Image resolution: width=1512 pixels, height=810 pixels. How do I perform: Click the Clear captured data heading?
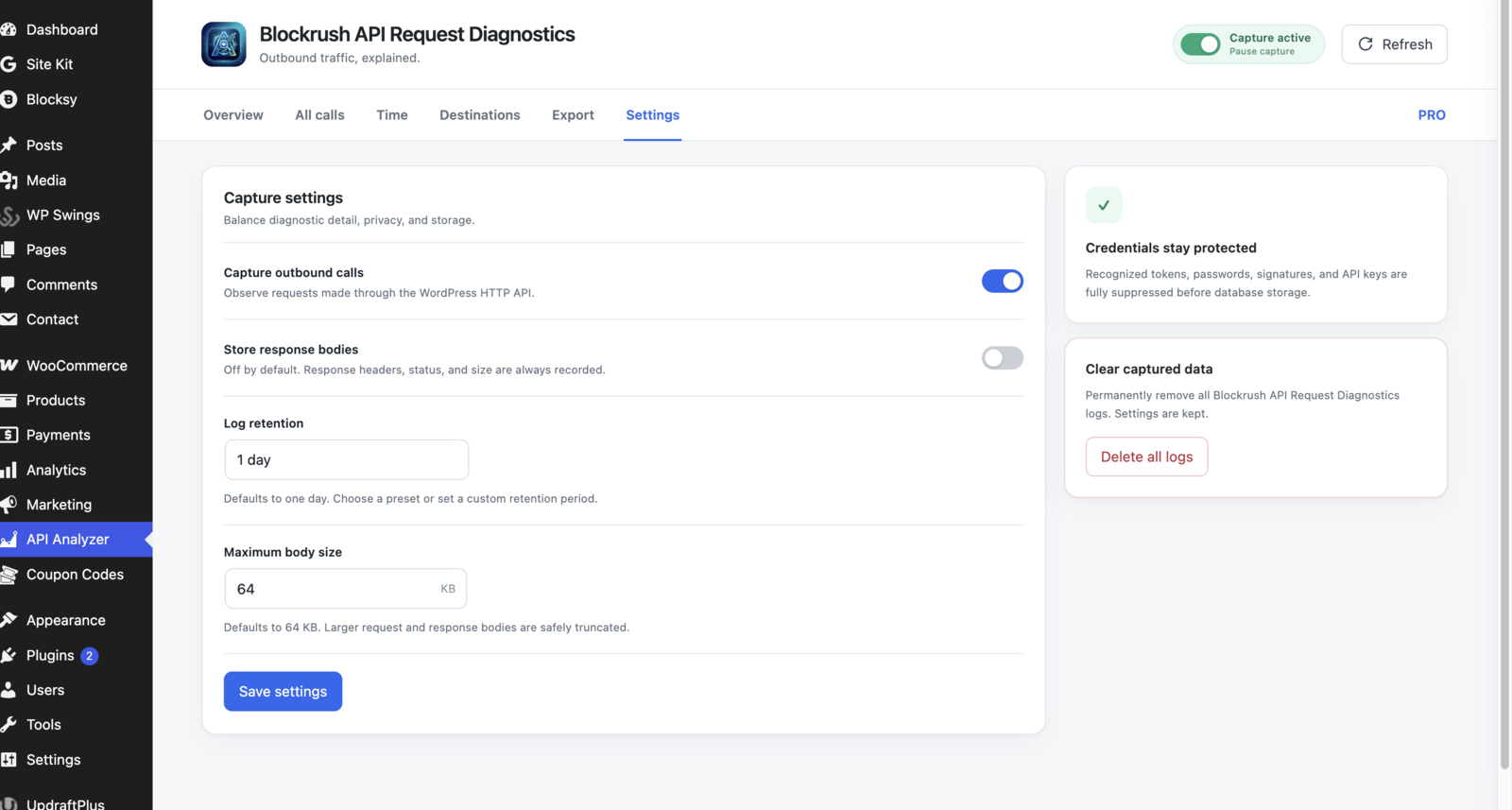click(1149, 369)
